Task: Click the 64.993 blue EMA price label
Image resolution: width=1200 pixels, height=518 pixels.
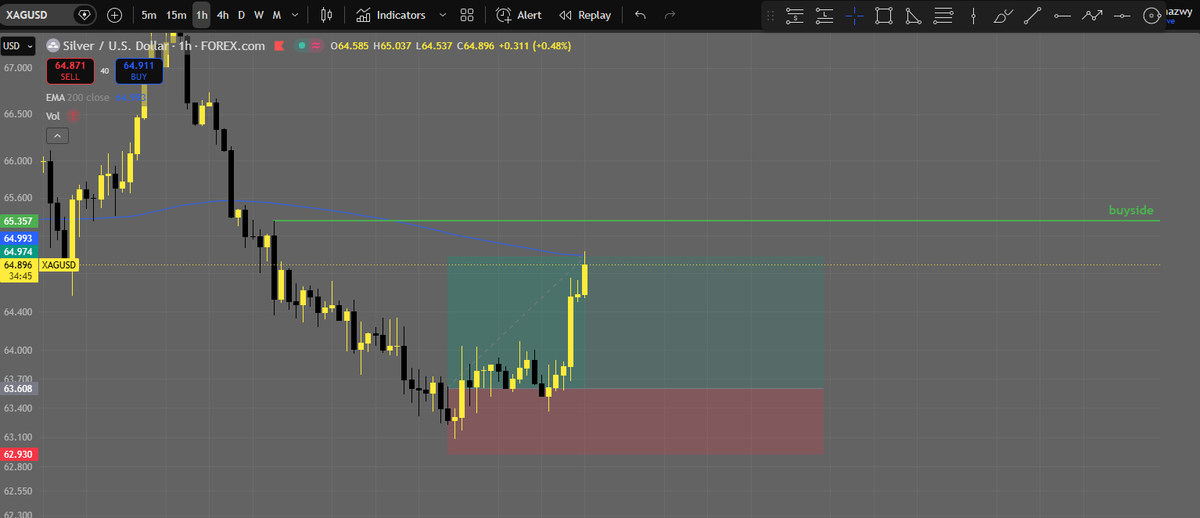Action: coord(19,239)
